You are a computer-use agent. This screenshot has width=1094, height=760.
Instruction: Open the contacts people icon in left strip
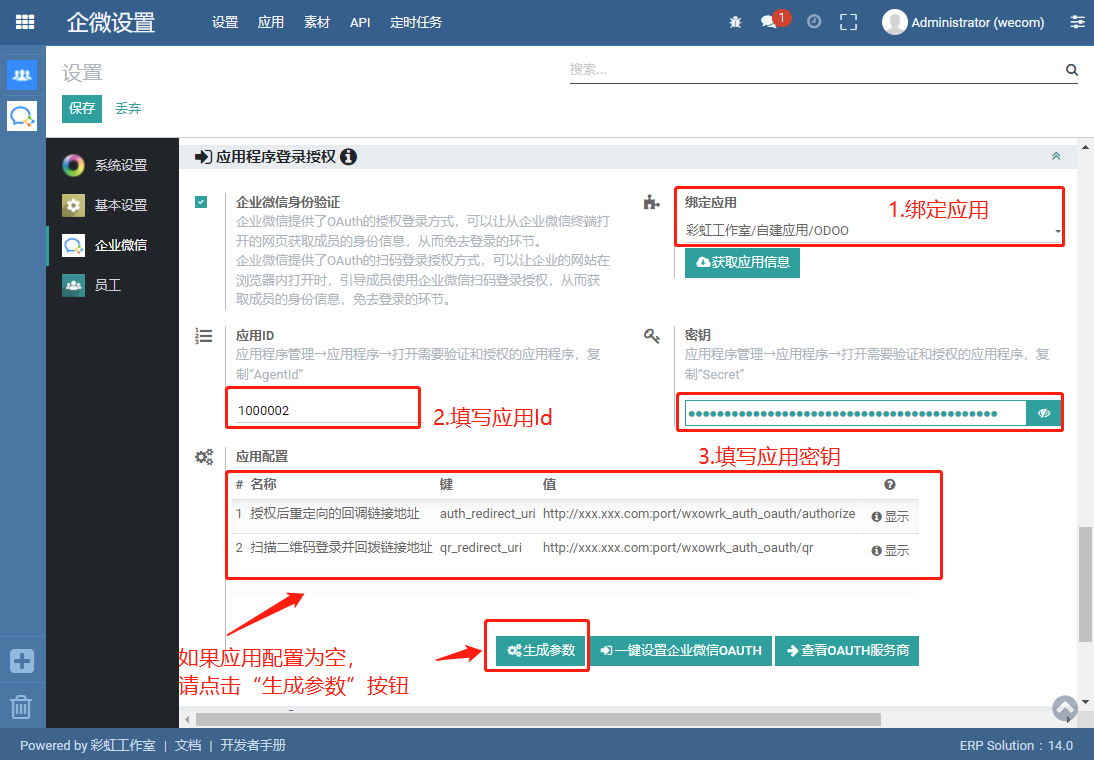coord(22,75)
